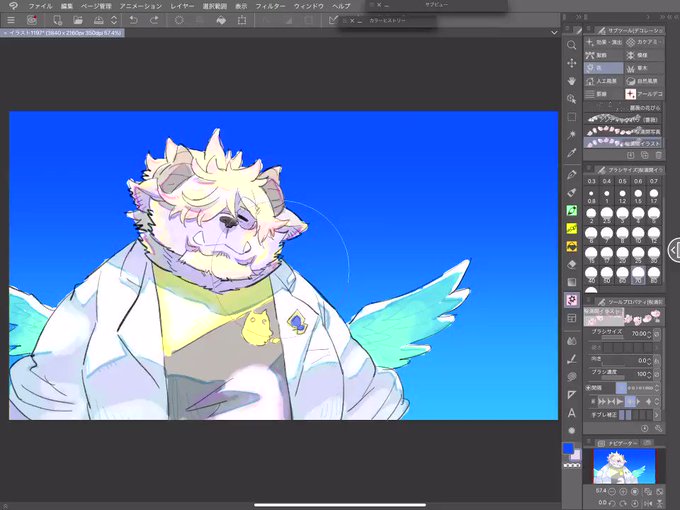Screen dimensions: 680x510
Task: Click the Clip Studio launcher icon
Action: tap(32, 20)
